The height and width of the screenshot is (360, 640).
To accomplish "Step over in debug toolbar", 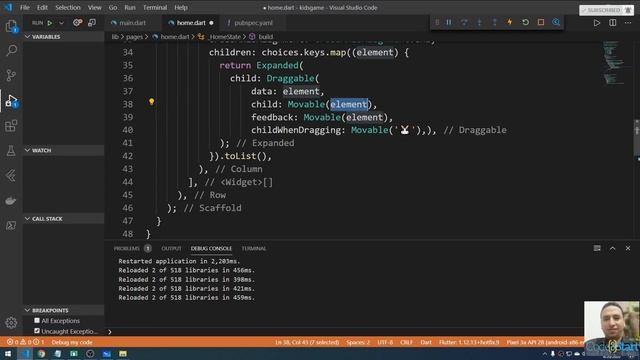I will click(464, 22).
